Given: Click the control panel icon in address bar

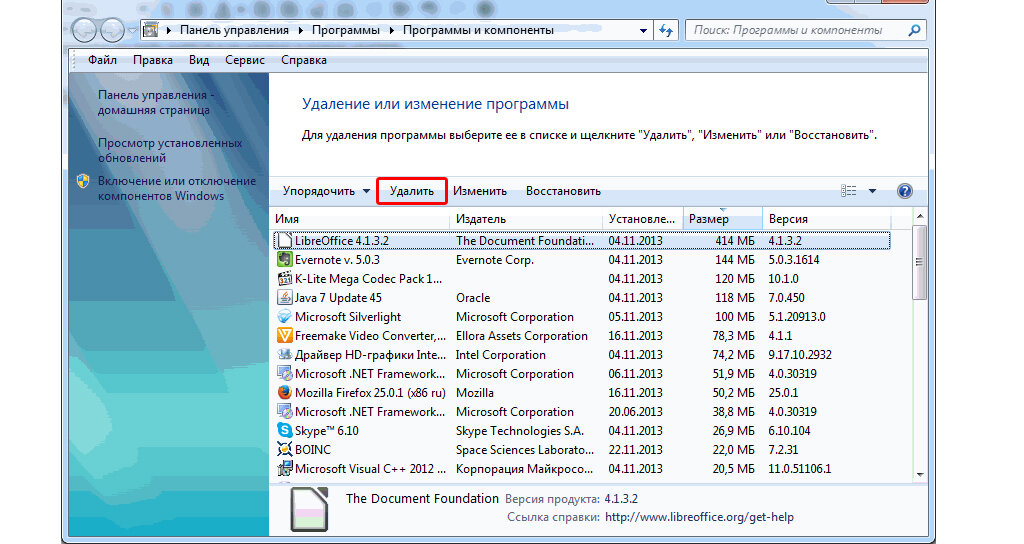Looking at the screenshot, I should pyautogui.click(x=151, y=30).
